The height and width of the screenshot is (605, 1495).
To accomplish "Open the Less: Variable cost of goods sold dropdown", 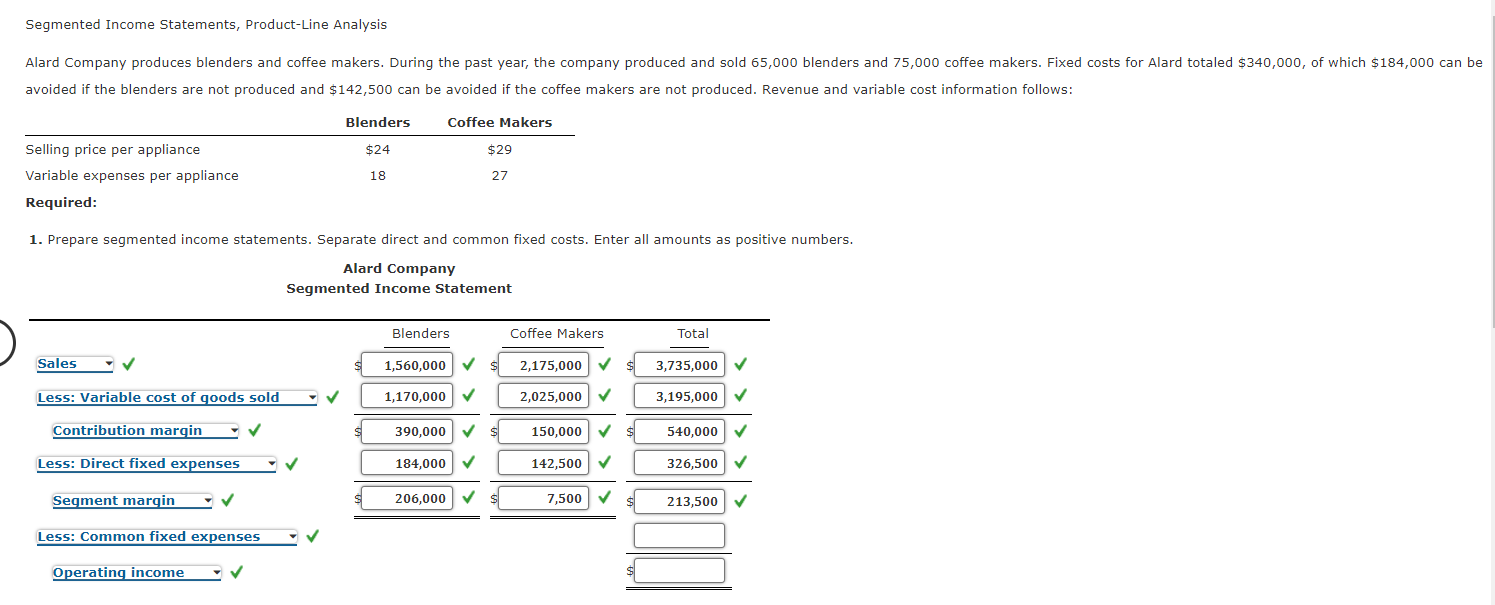I will (177, 397).
